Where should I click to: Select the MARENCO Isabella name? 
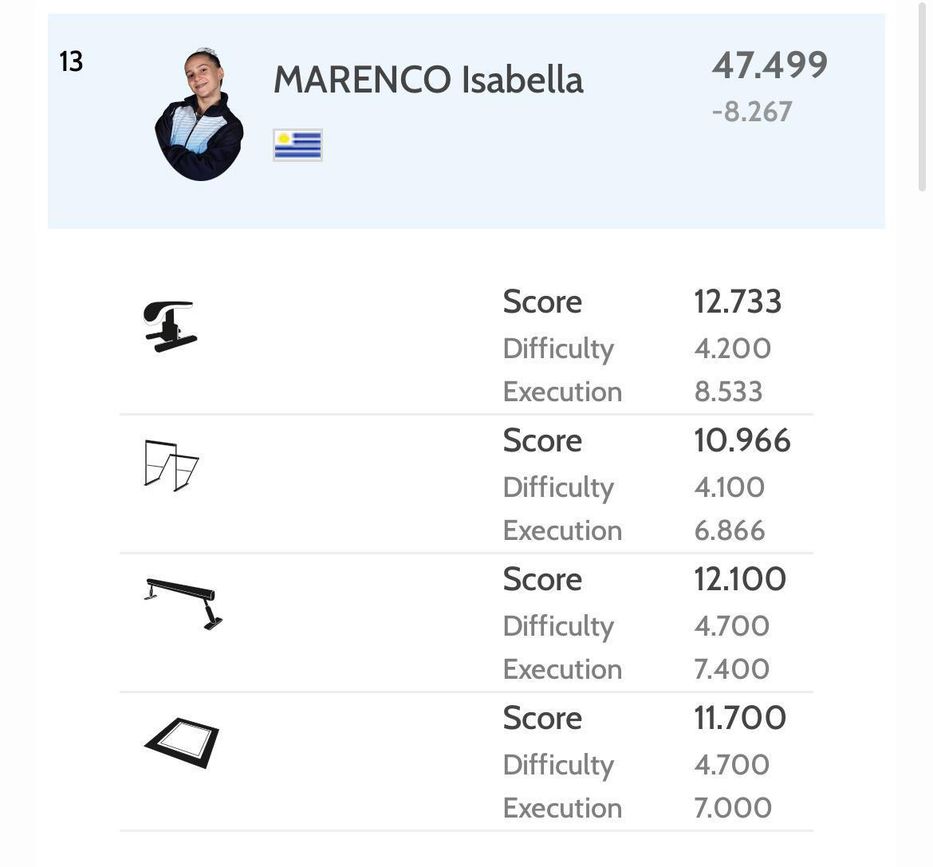pos(428,80)
